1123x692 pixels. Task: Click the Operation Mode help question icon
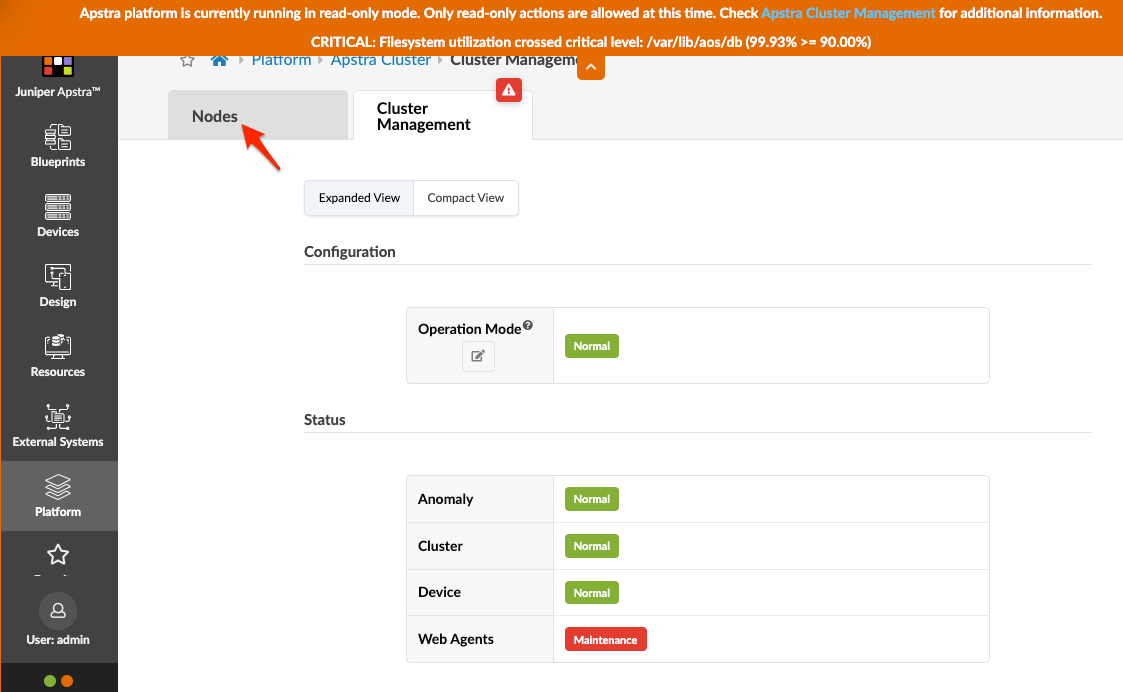pyautogui.click(x=528, y=325)
